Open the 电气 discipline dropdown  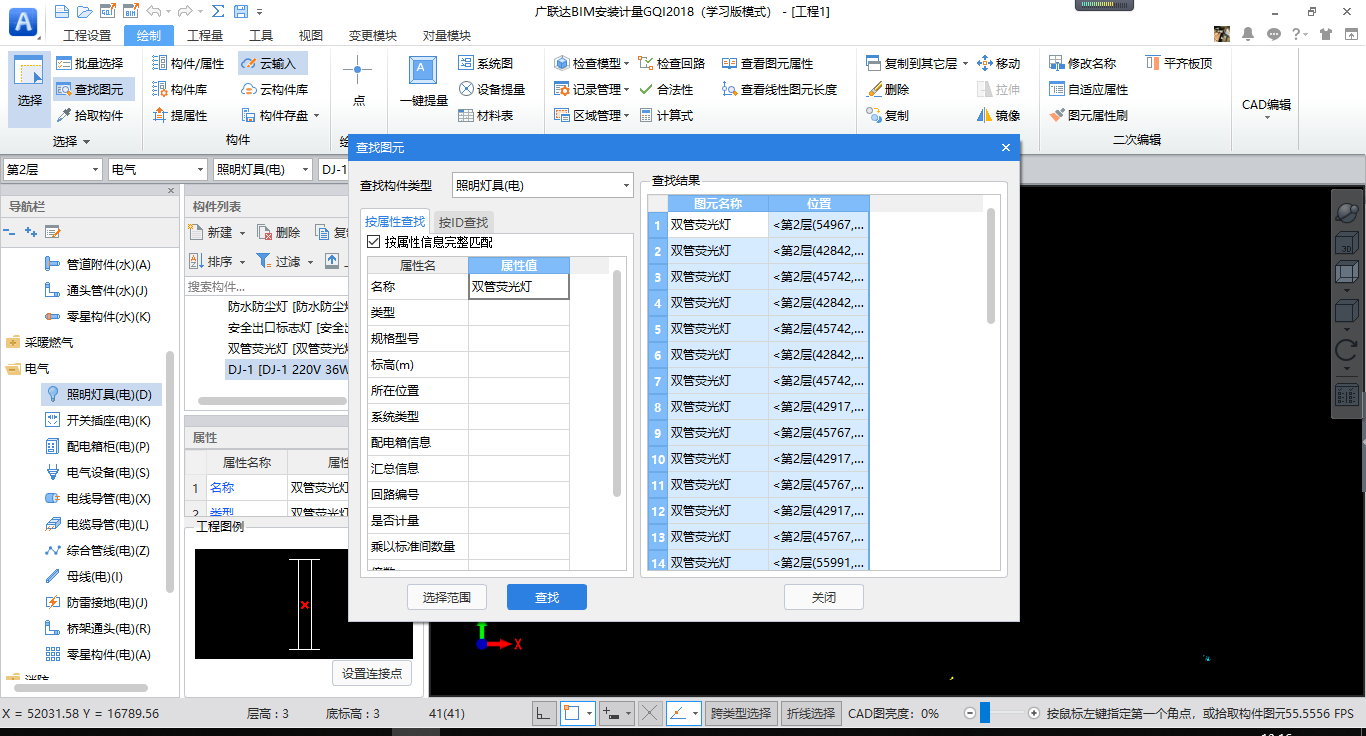coord(158,170)
